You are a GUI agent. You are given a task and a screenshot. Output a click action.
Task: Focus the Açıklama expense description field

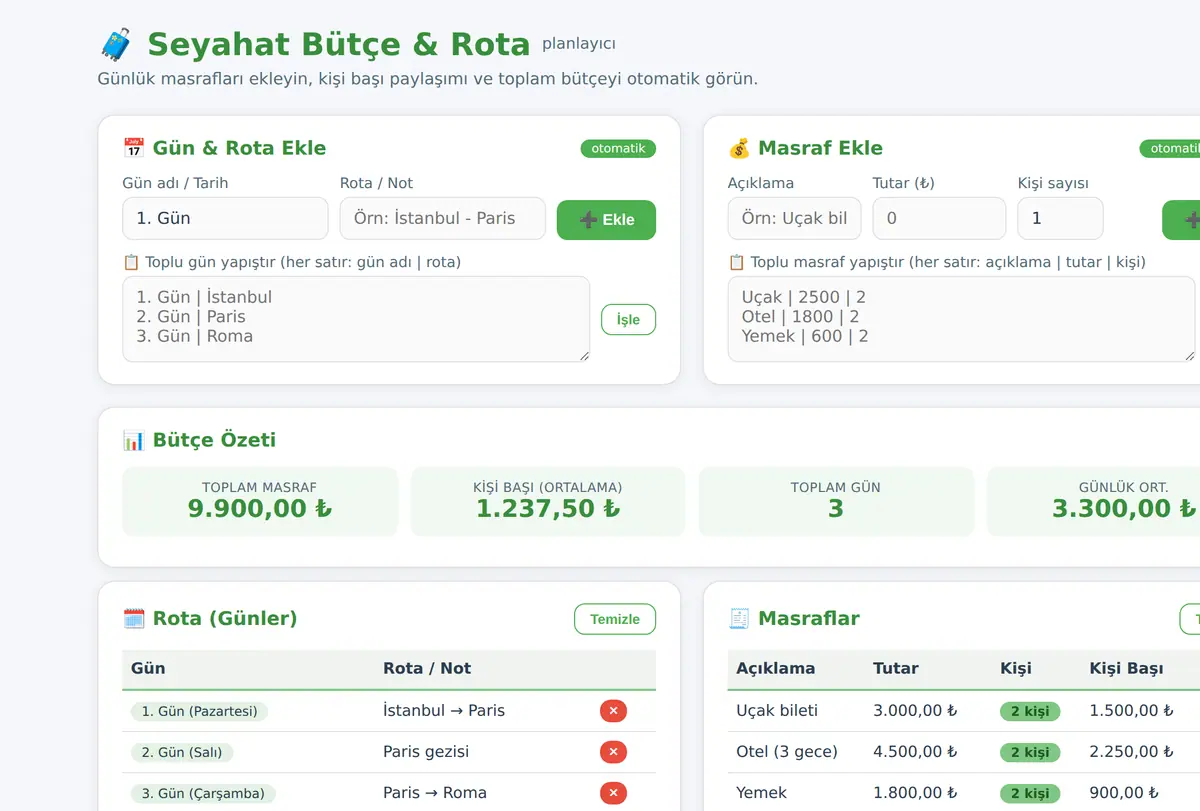[795, 218]
